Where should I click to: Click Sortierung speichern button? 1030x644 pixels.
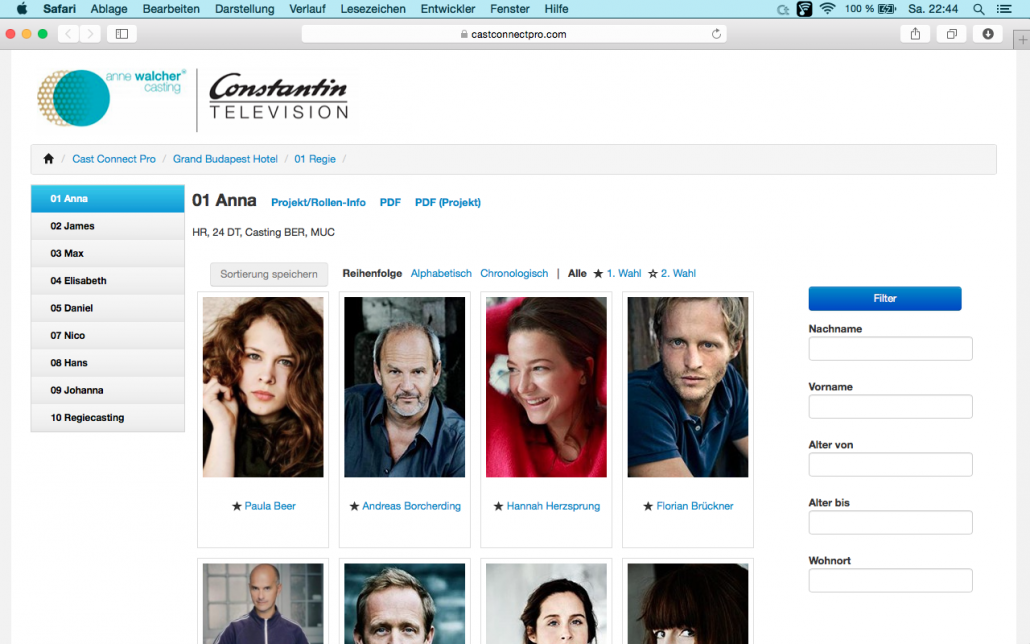269,274
